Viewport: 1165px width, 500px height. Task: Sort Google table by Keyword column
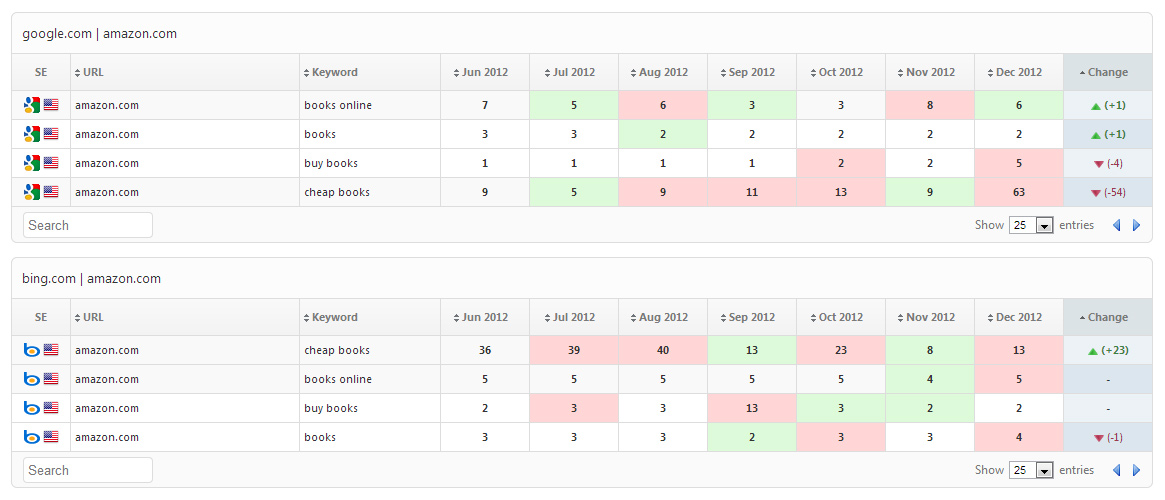click(x=334, y=72)
